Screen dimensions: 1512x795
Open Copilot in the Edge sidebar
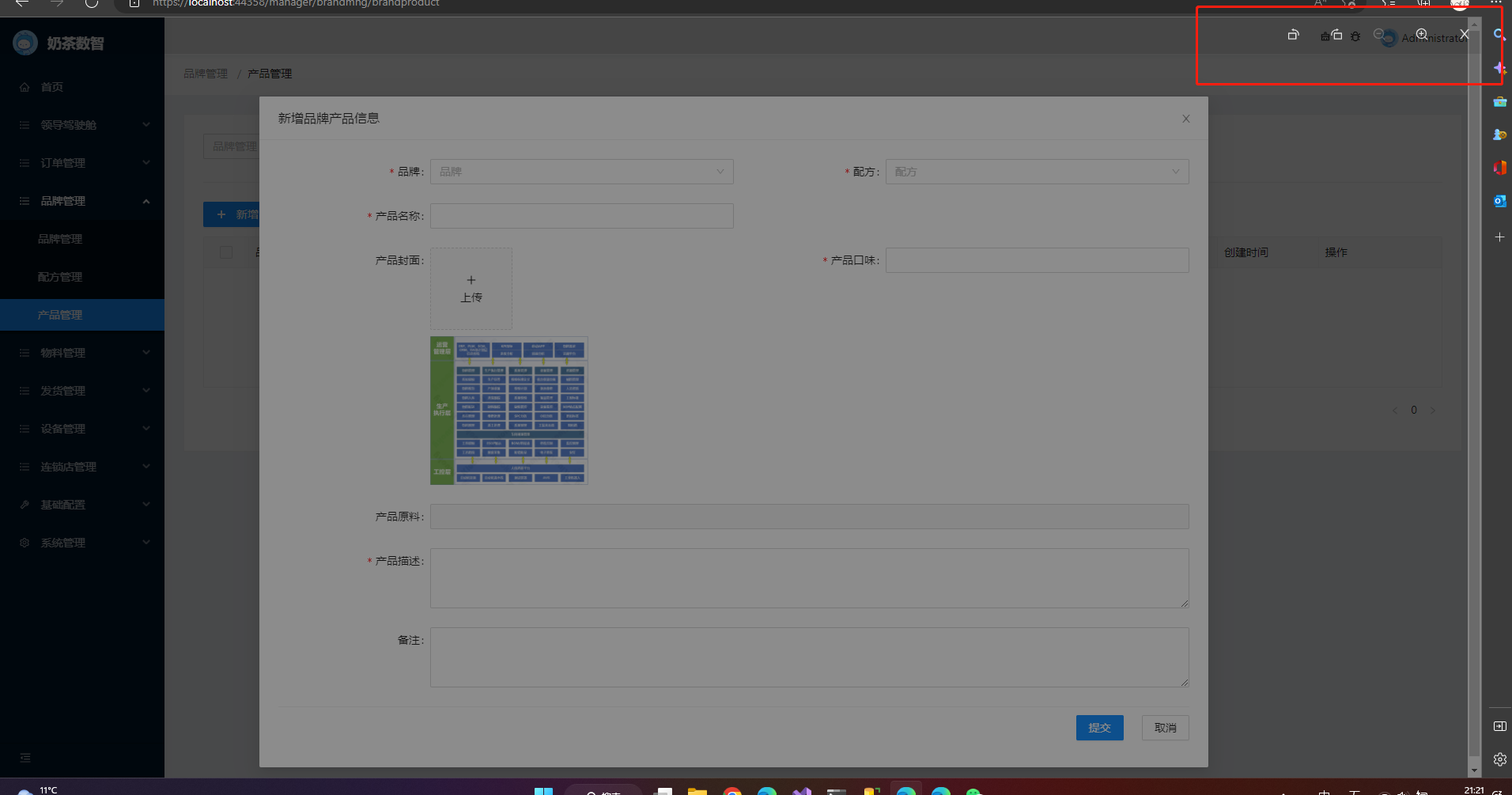1499,66
